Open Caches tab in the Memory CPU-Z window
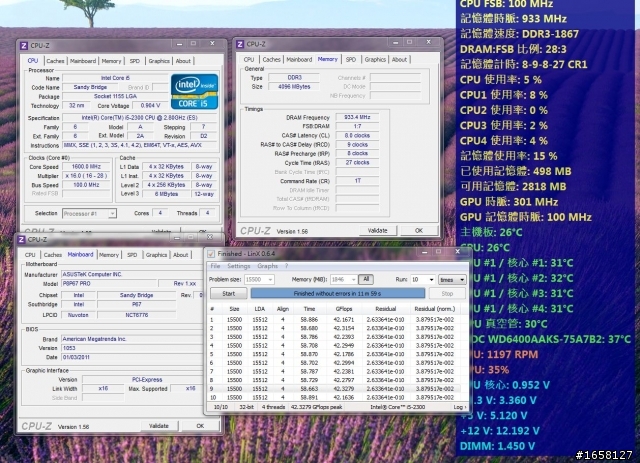Screen dimensions: 640x463 pos(271,60)
